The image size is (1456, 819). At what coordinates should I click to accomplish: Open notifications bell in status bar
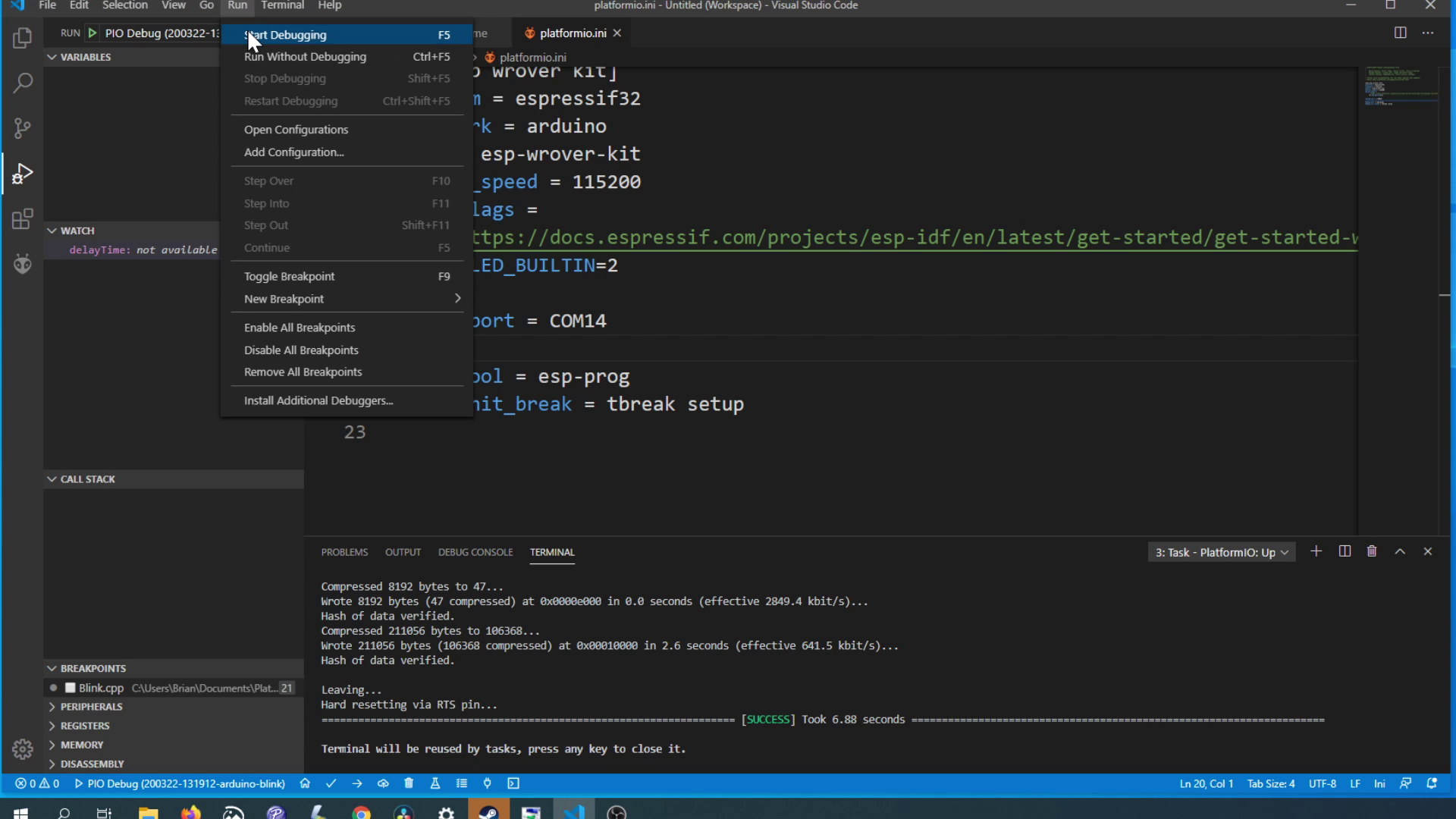click(1432, 783)
